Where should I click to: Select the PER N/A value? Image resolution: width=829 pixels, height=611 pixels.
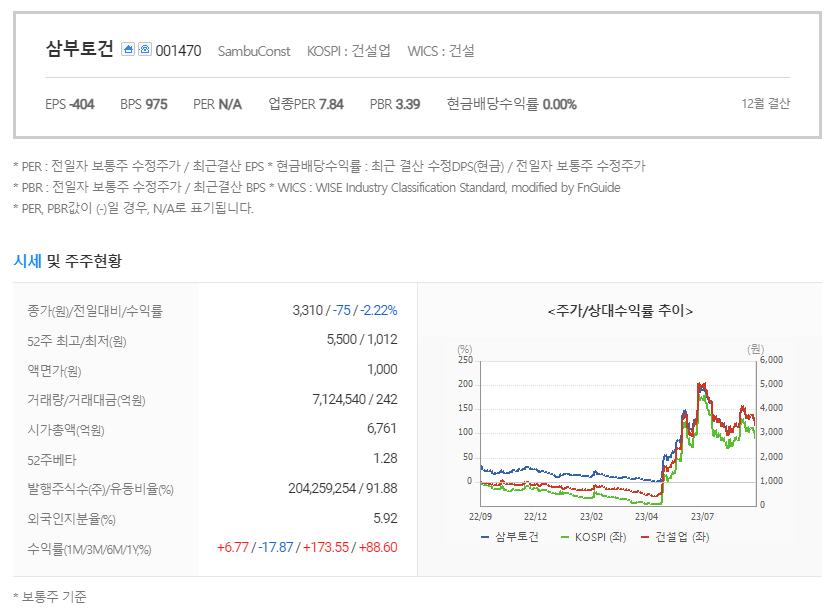click(217, 104)
